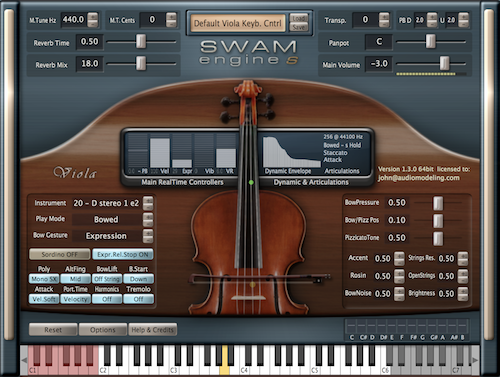Raise M.T. Cents using plus button

click(171, 17)
